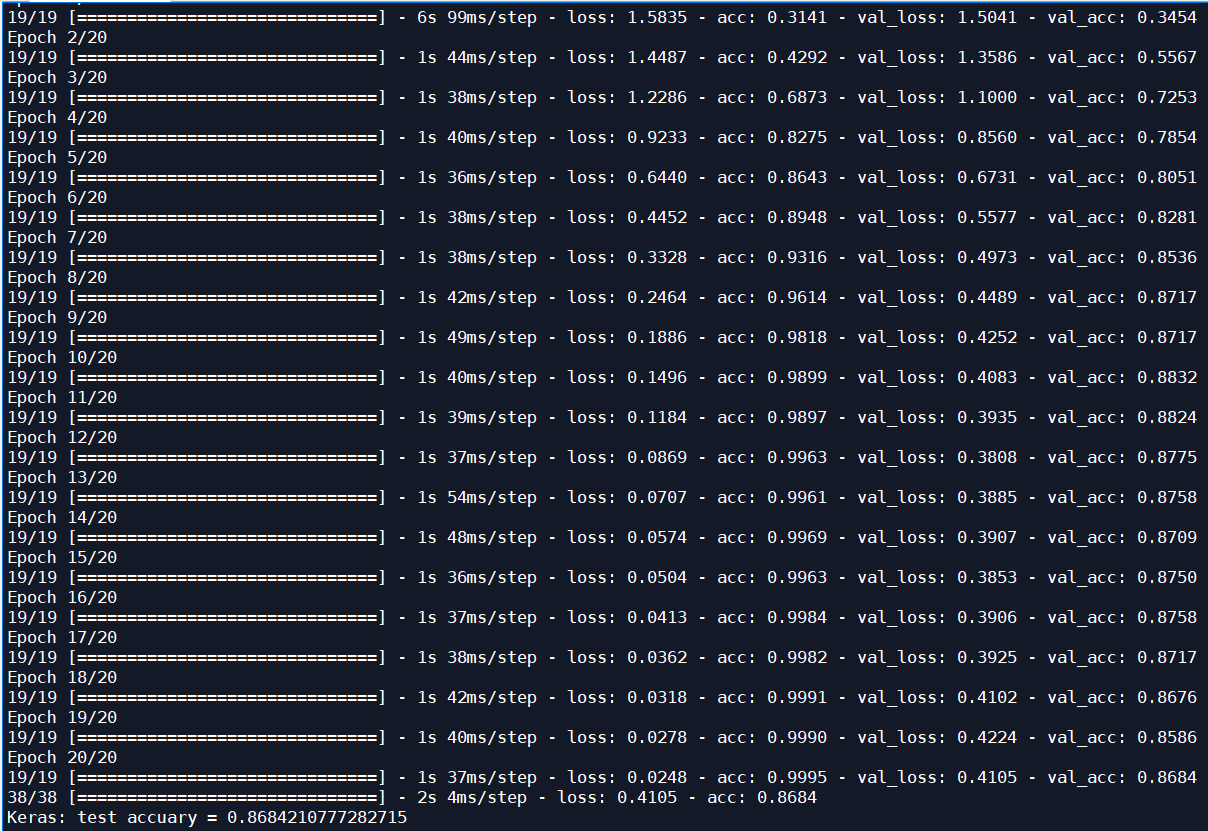Click the val_acc value 0.8709
Screen dimensions: 1208x831
pos(1167,537)
